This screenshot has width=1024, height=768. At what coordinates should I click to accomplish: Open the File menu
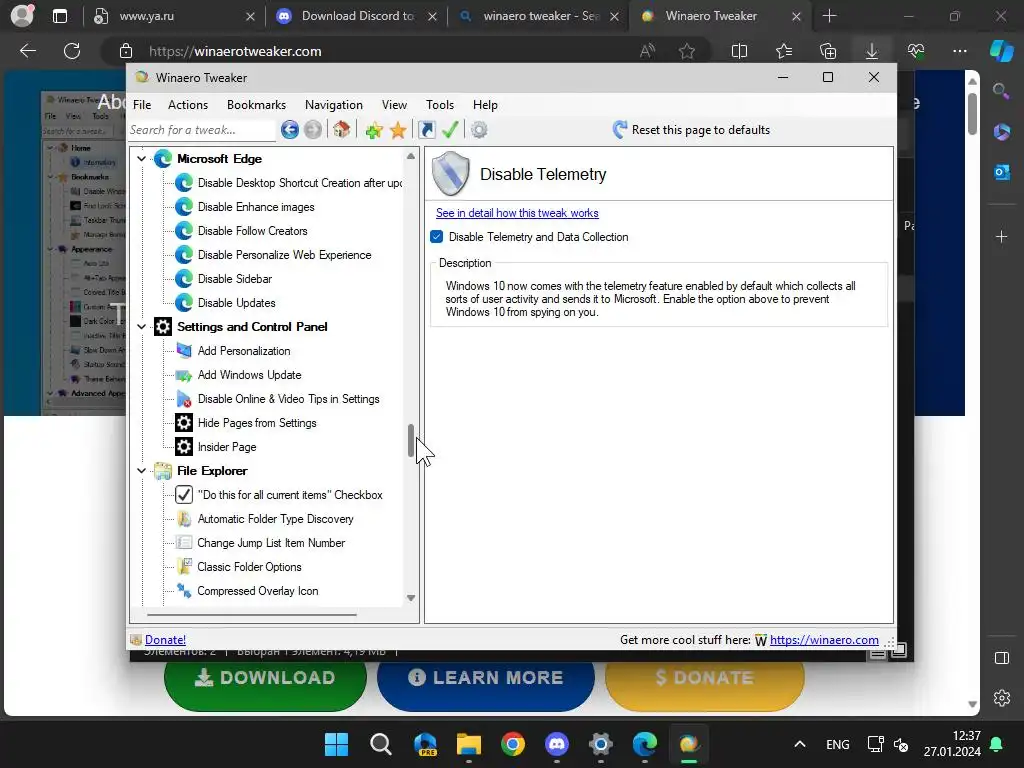point(142,105)
